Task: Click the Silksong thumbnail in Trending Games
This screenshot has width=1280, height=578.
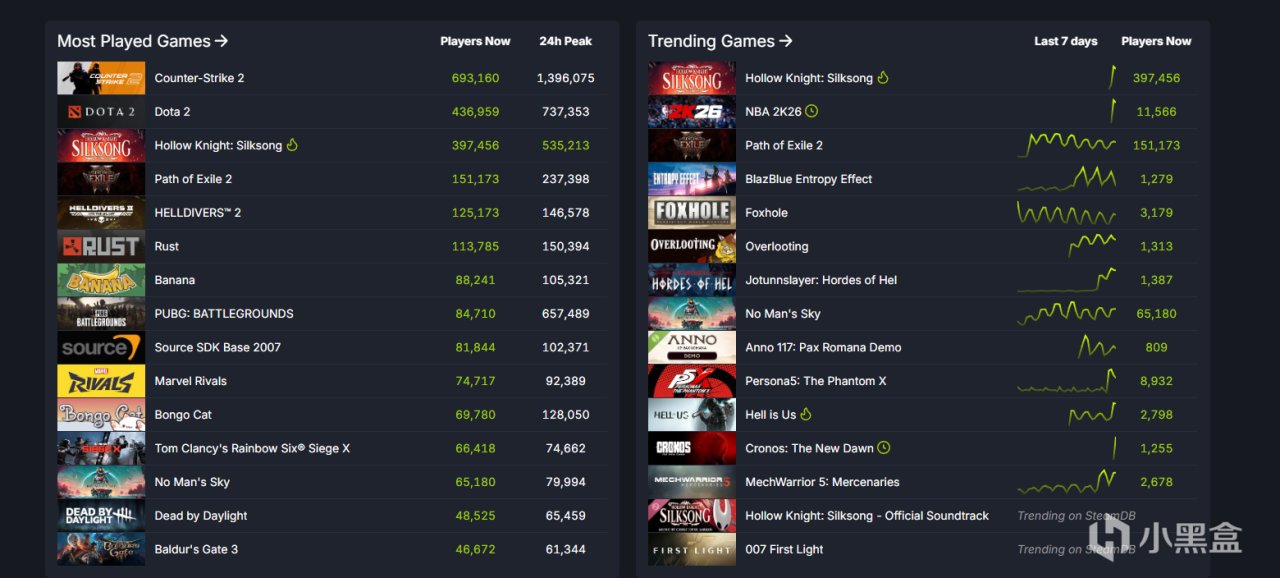Action: (x=692, y=78)
